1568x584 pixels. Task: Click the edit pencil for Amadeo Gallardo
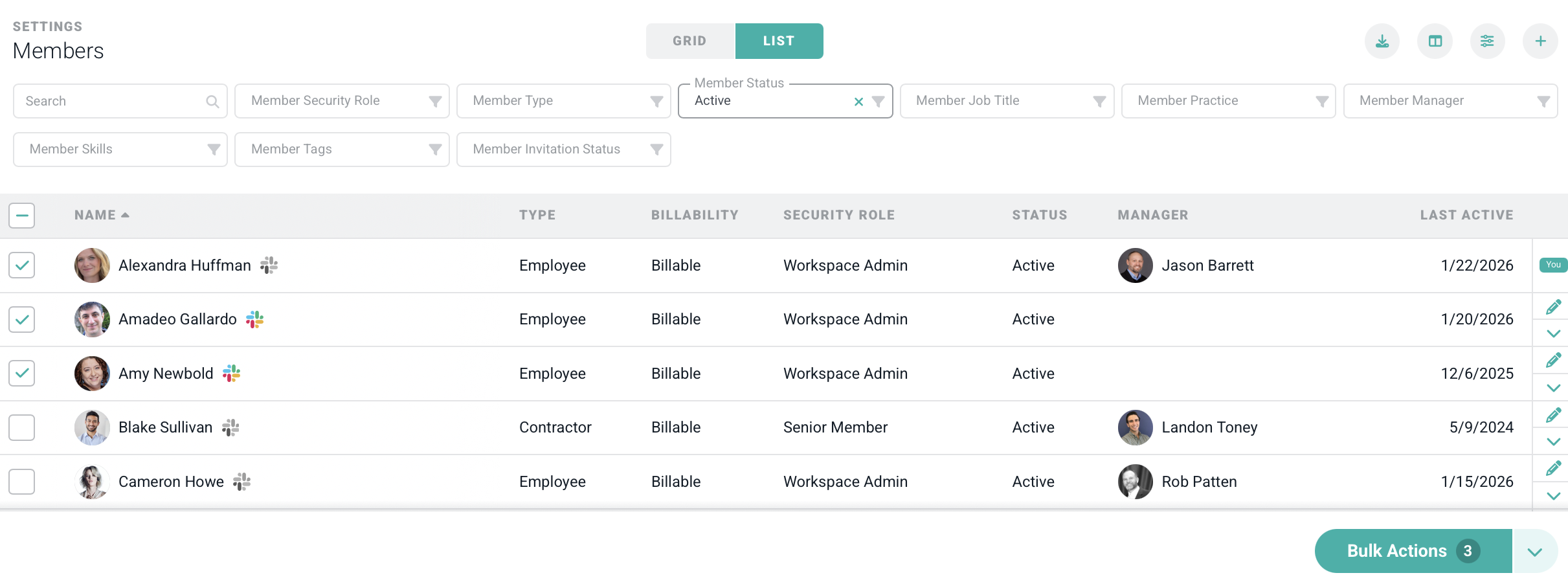pyautogui.click(x=1553, y=308)
